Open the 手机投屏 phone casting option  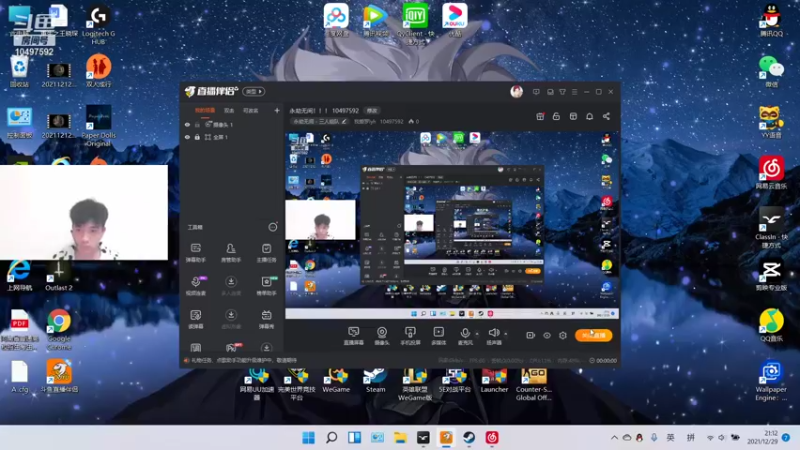click(x=410, y=336)
